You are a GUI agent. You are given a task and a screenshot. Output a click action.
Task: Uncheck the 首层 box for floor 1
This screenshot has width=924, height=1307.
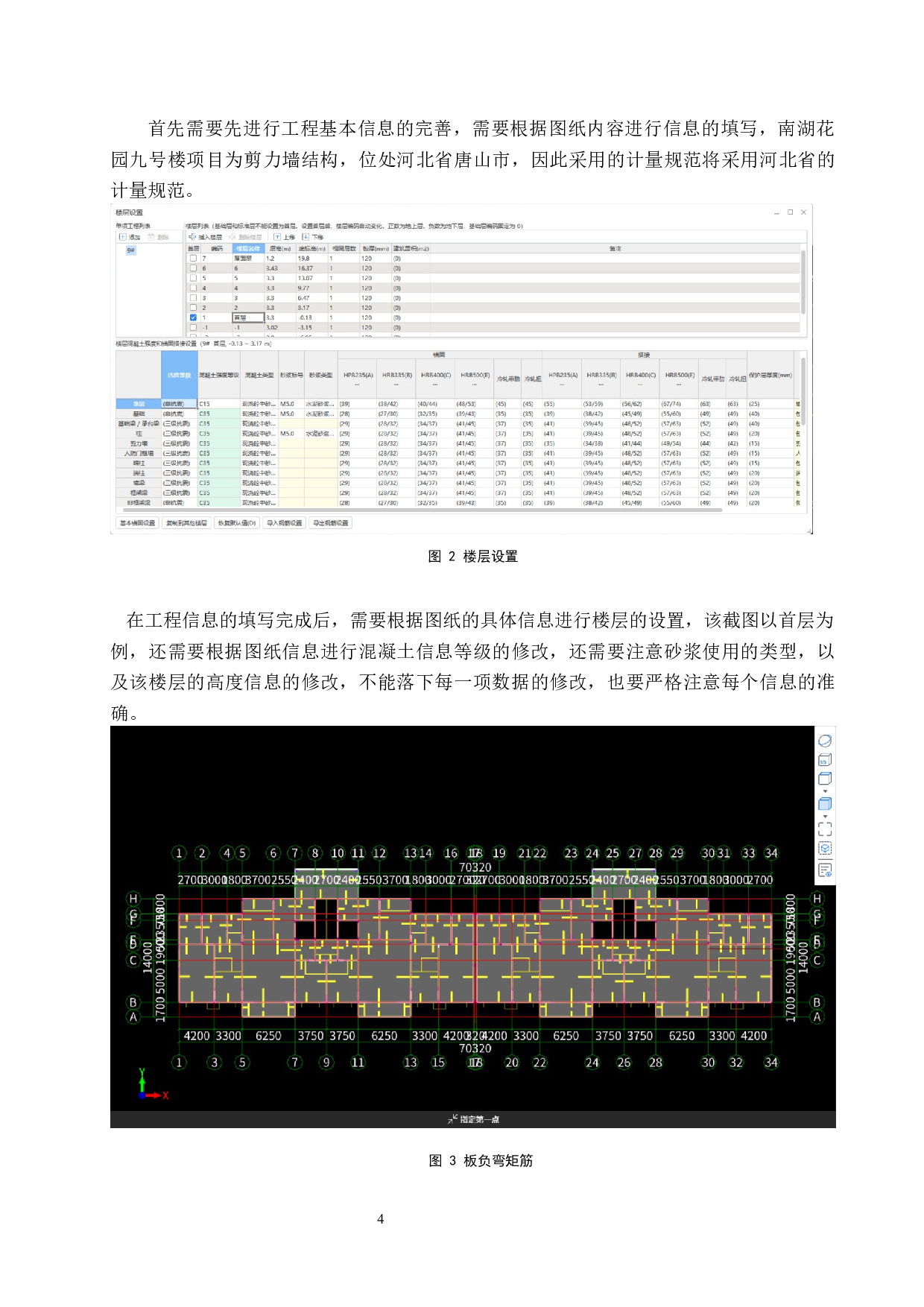[x=193, y=317]
